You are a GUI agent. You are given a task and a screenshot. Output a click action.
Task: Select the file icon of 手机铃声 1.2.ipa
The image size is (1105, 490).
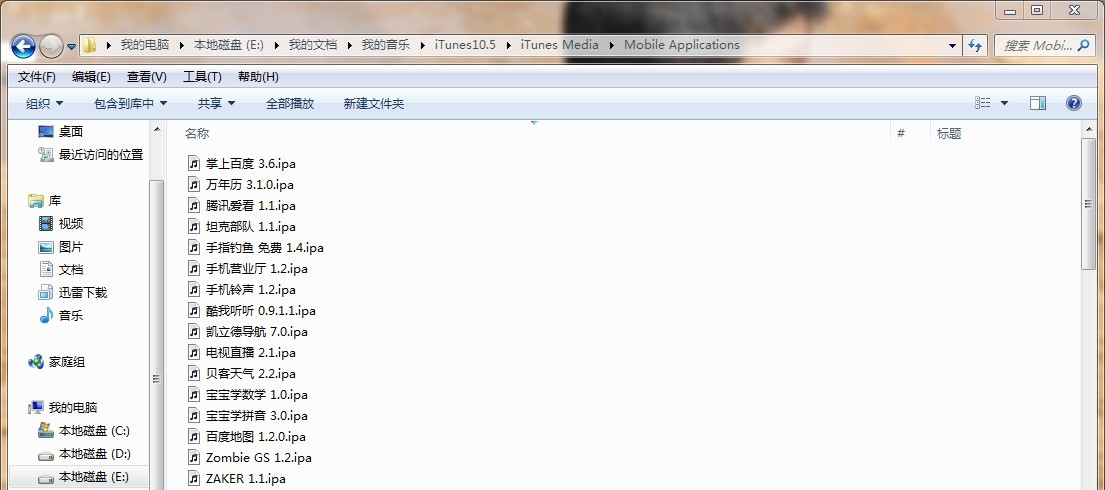click(194, 289)
